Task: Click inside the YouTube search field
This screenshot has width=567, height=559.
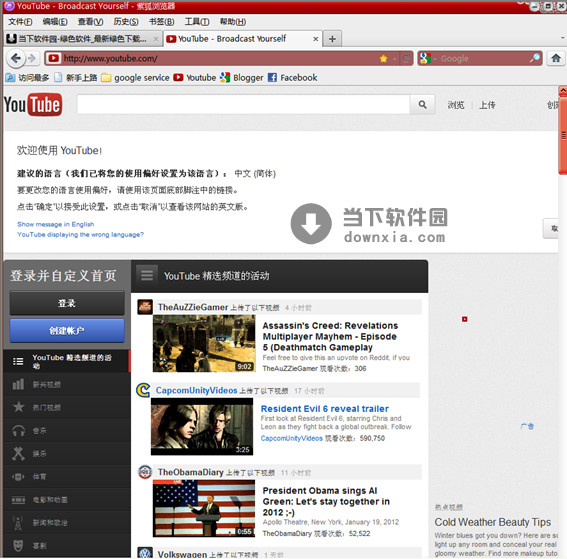Action: coord(243,104)
